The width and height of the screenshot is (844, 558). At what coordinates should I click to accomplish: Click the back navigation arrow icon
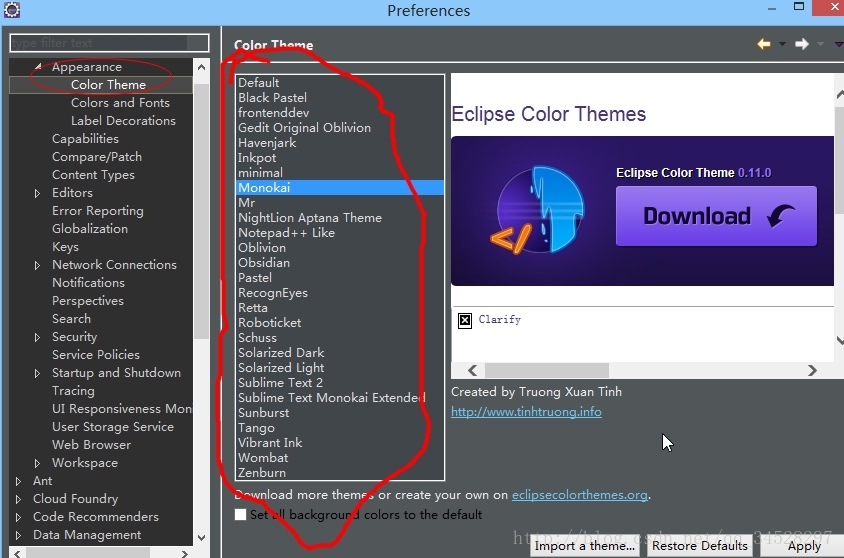pyautogui.click(x=763, y=44)
